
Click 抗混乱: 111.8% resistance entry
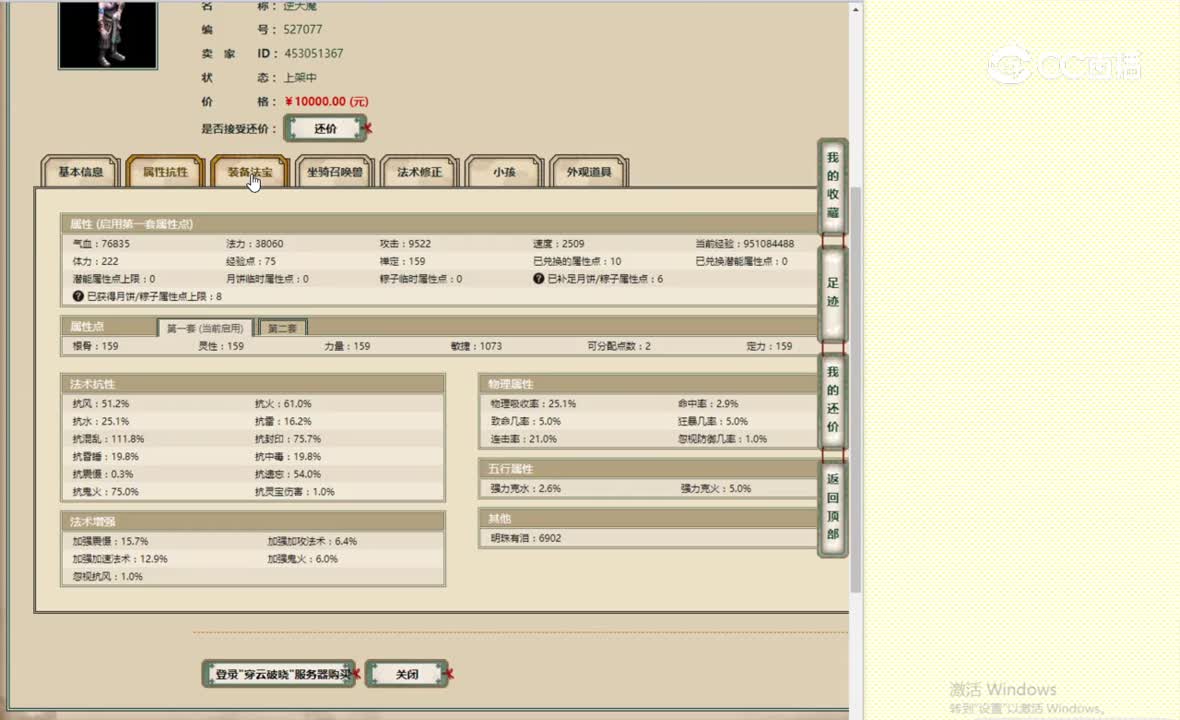pos(108,439)
